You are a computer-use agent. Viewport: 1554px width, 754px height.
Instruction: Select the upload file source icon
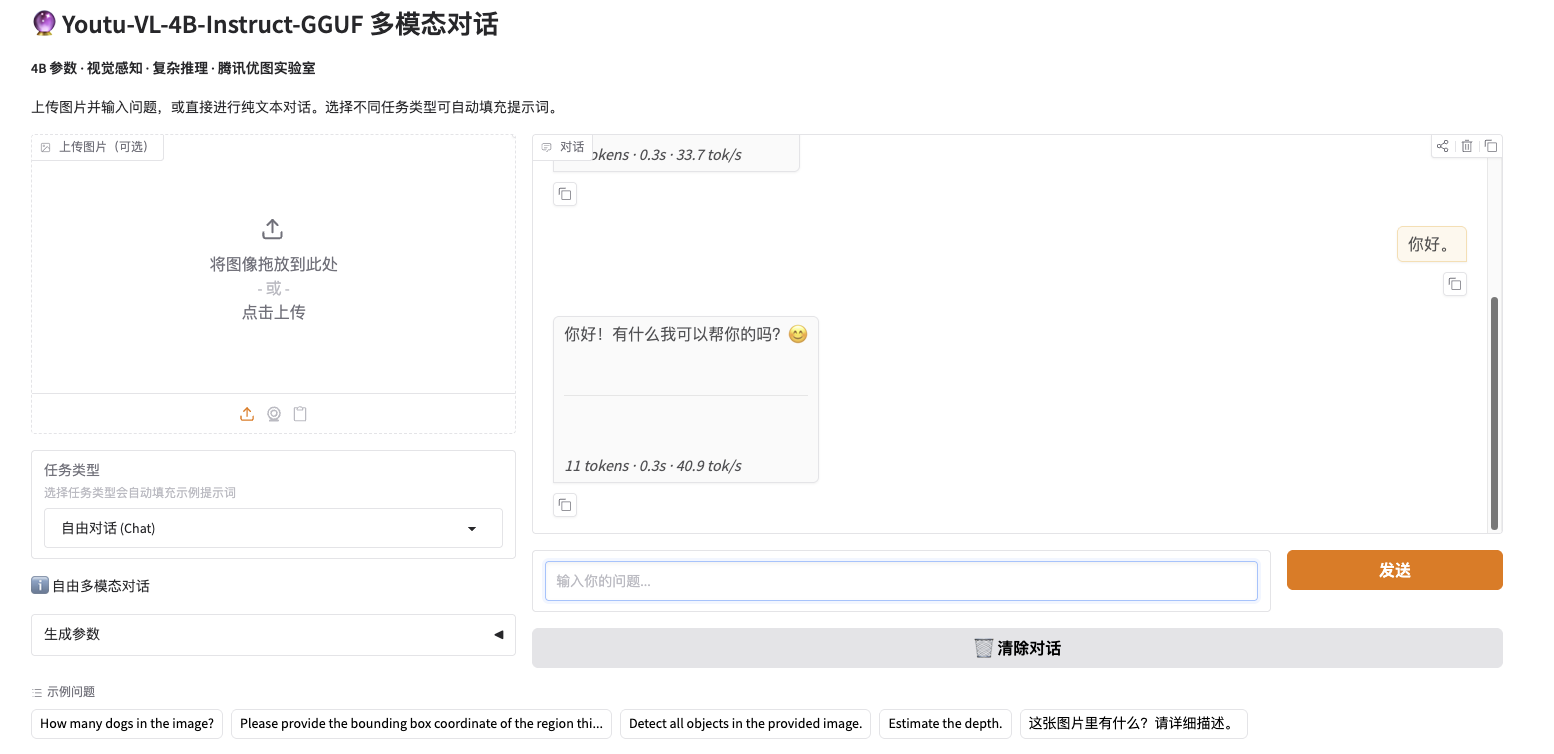(247, 414)
